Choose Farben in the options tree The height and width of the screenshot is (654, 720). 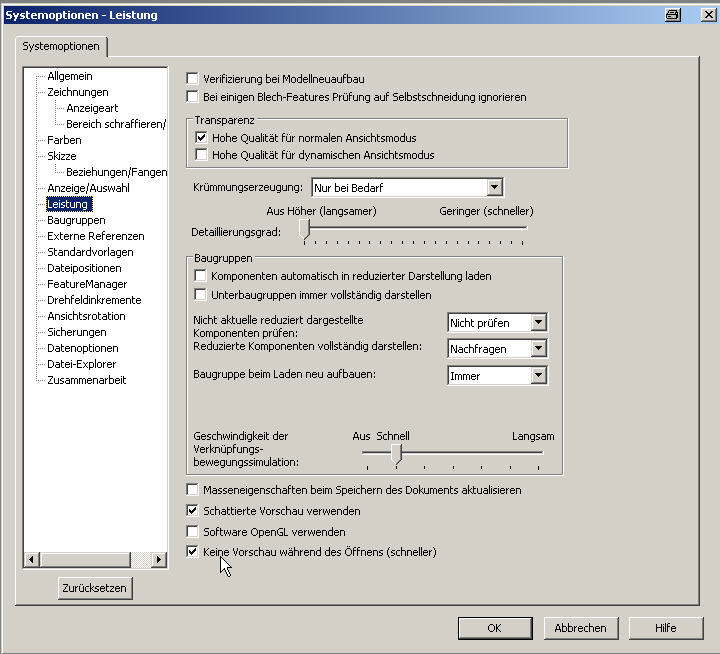point(64,140)
